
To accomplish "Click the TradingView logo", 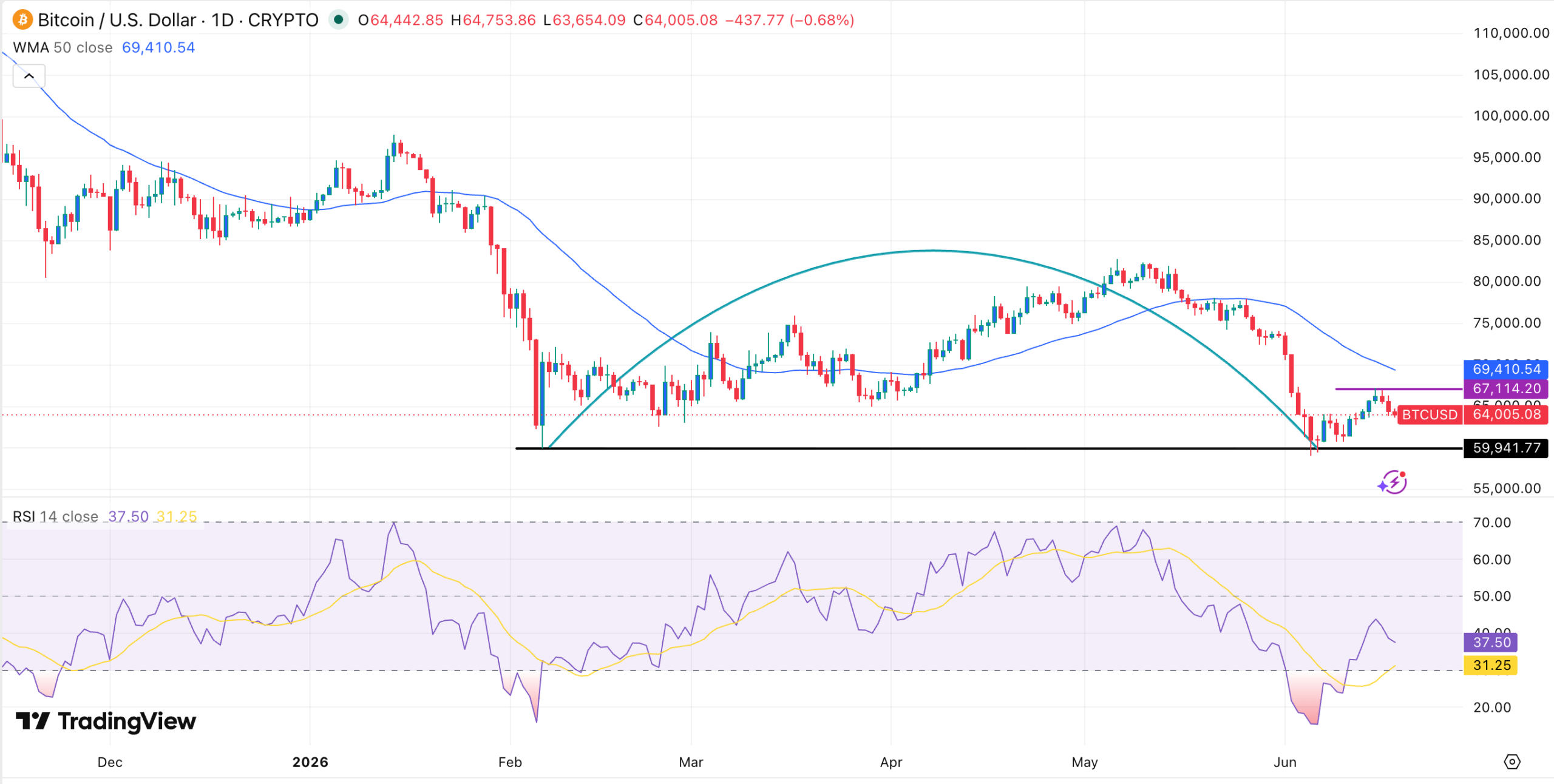I will tap(106, 721).
